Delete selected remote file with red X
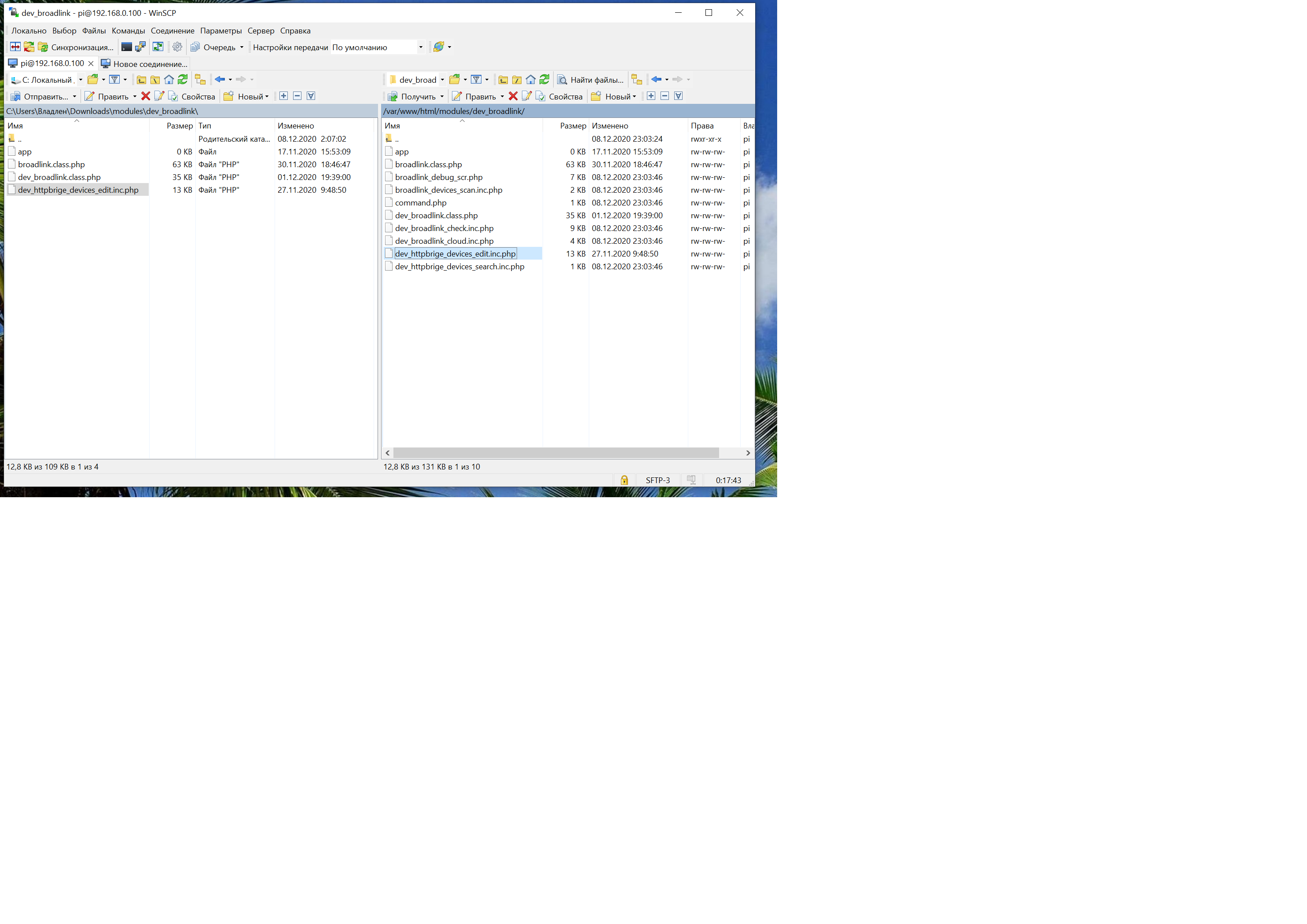Image resolution: width=1307 pixels, height=924 pixels. 513,96
